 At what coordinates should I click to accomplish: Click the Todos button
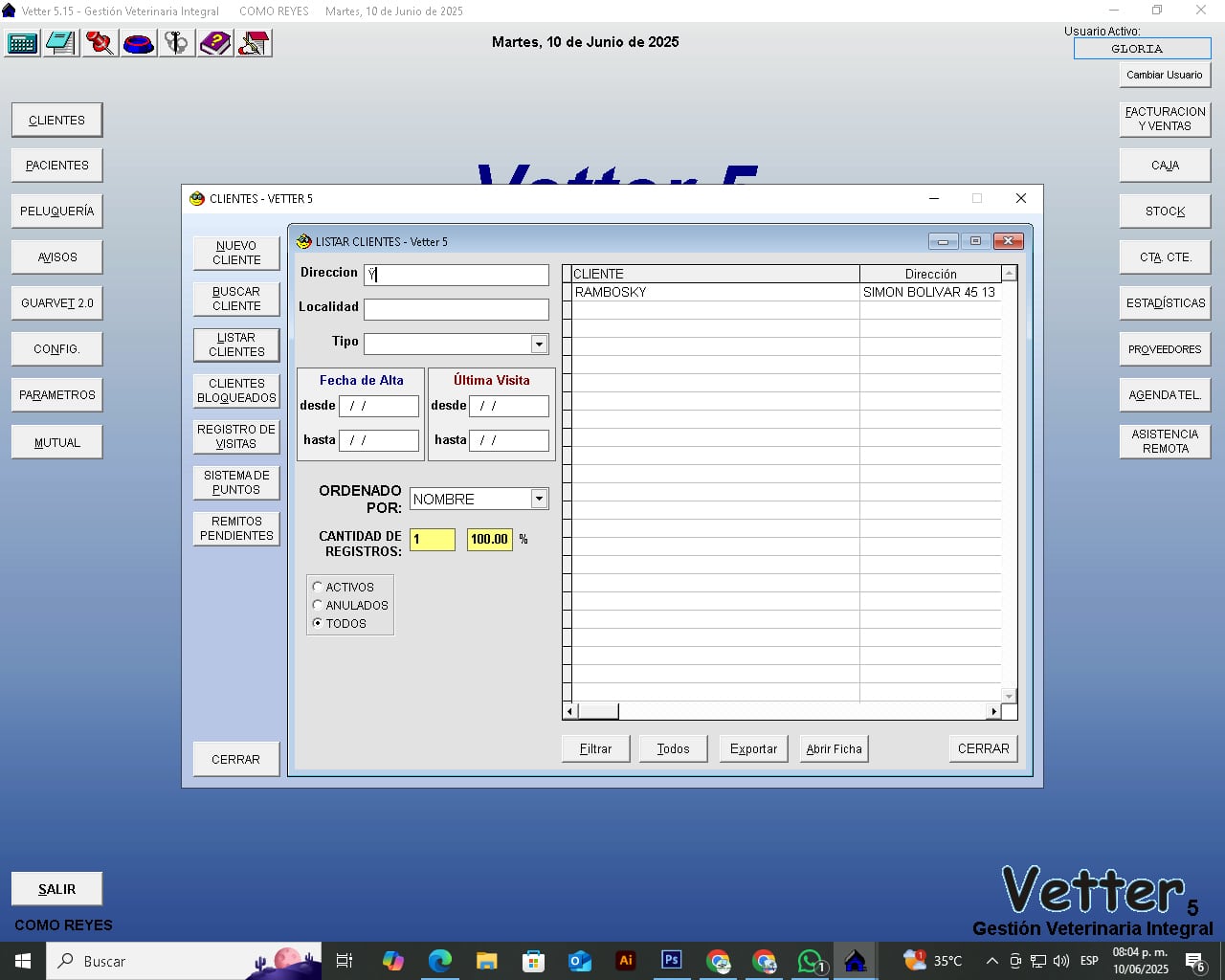673,748
